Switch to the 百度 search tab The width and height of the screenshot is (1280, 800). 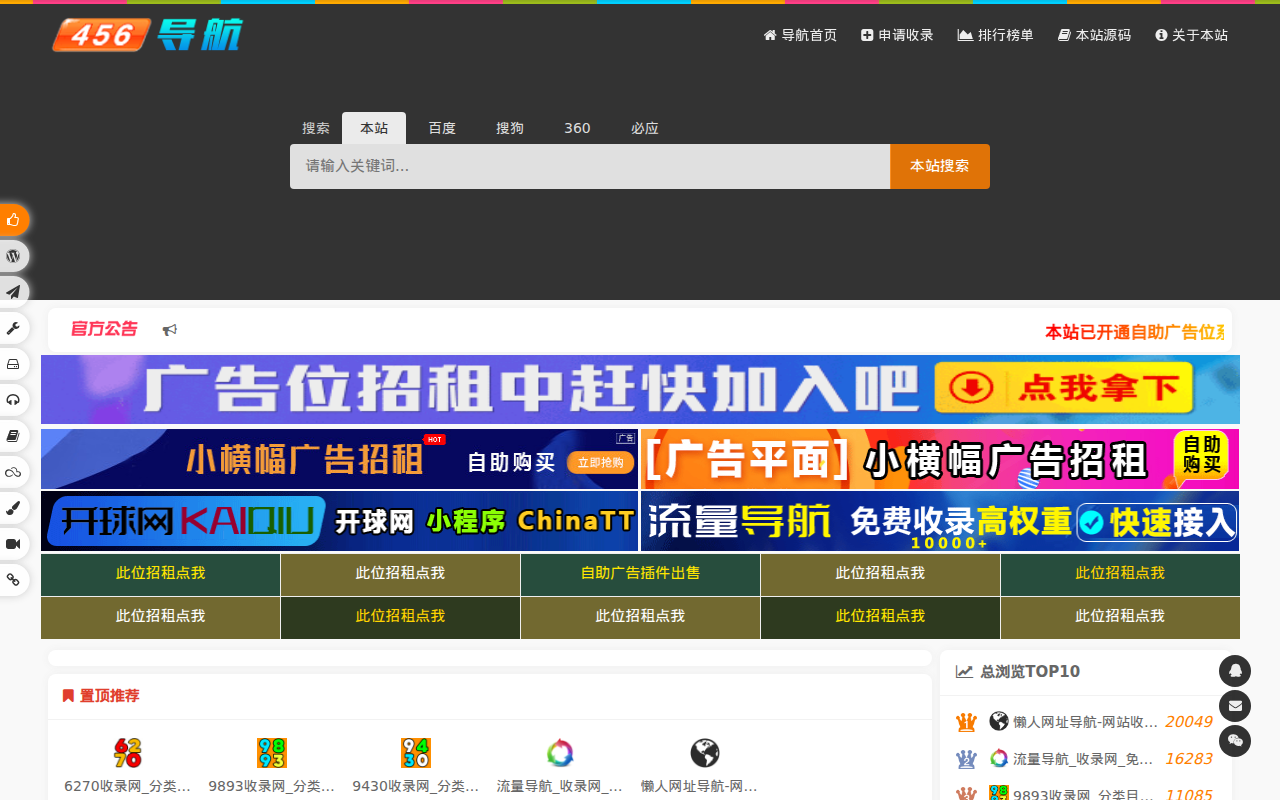tap(441, 128)
